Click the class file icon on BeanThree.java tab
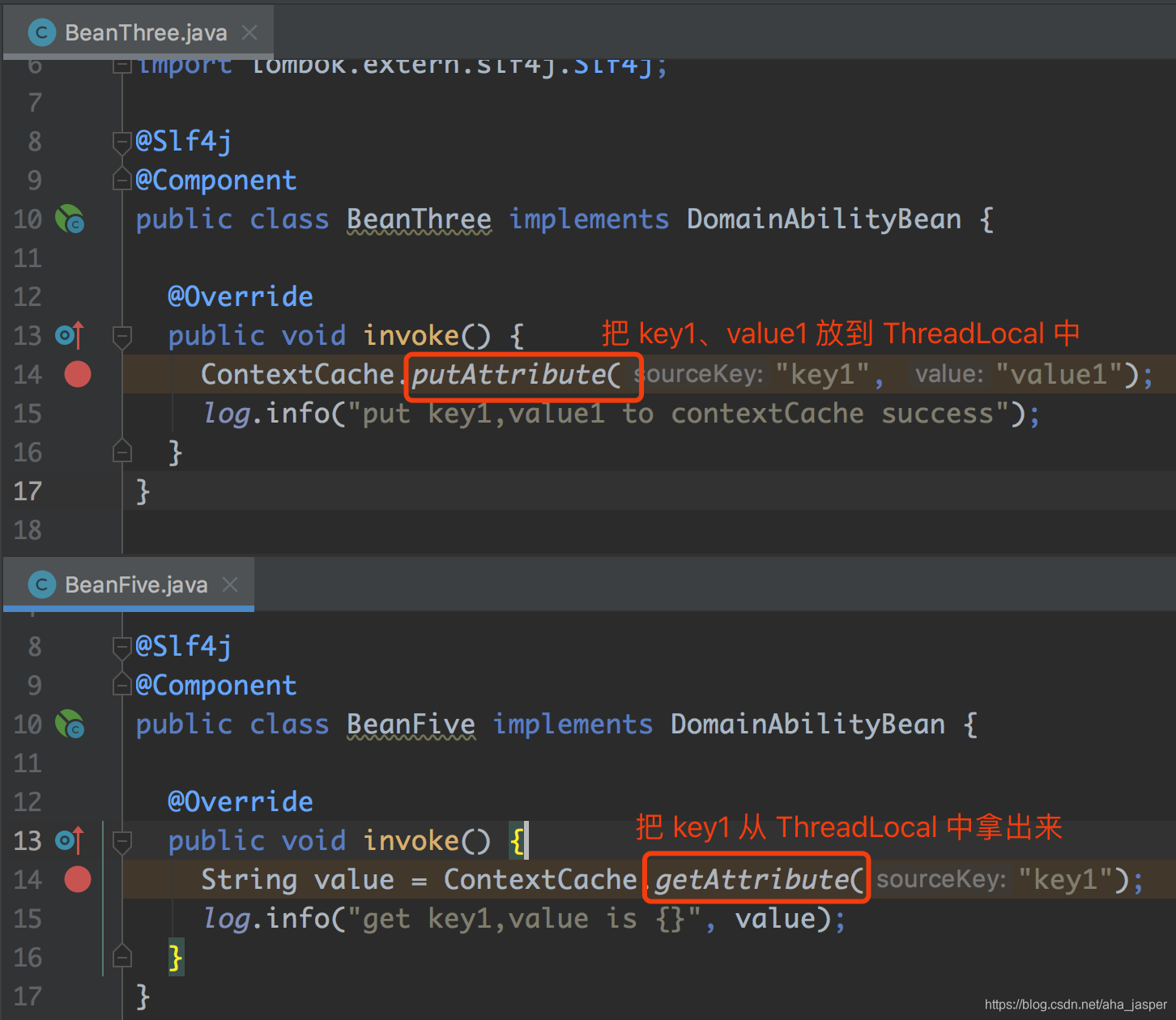Screen dimensions: 1176x1020 (41, 32)
